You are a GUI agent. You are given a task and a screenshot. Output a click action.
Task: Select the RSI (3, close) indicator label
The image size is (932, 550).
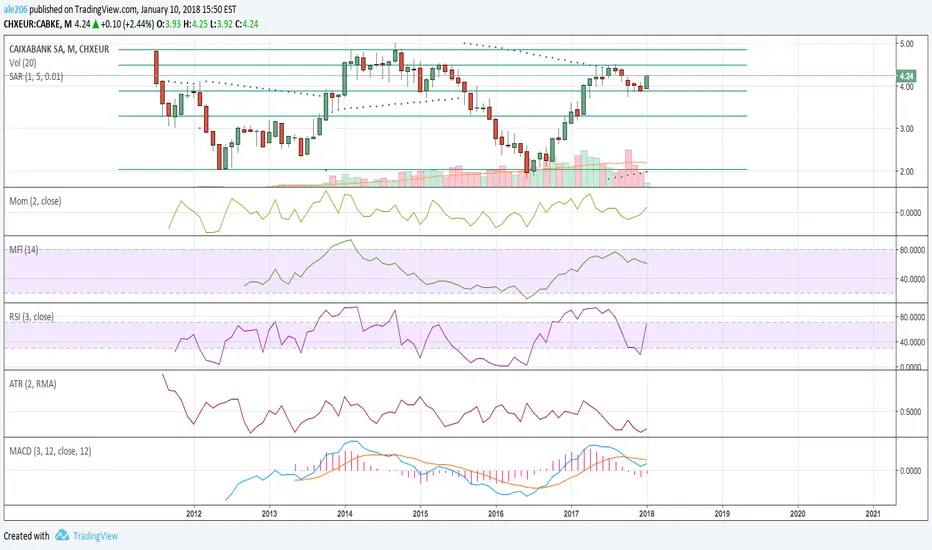coord(32,317)
